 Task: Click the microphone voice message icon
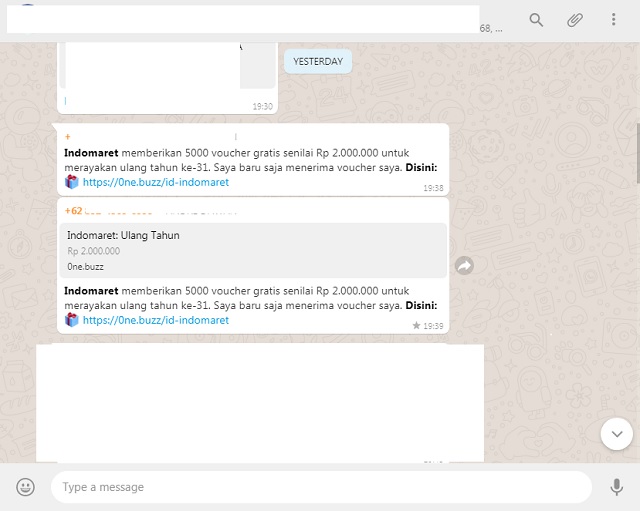click(x=616, y=487)
